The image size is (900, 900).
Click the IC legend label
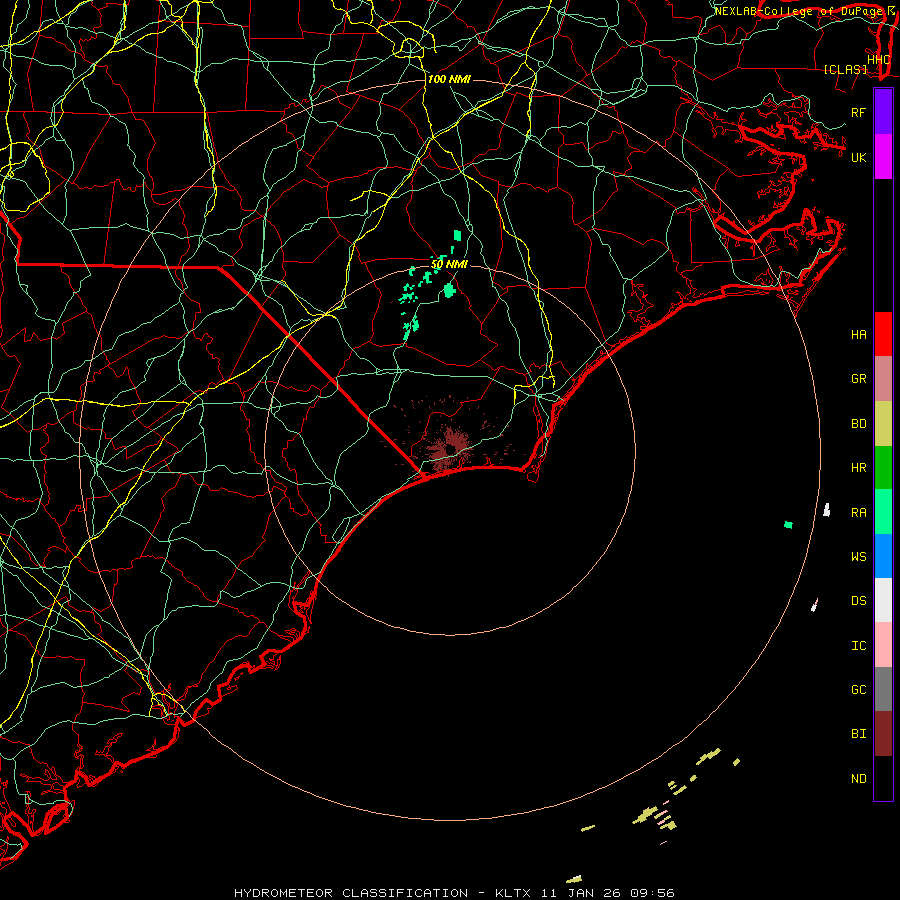[x=859, y=646]
